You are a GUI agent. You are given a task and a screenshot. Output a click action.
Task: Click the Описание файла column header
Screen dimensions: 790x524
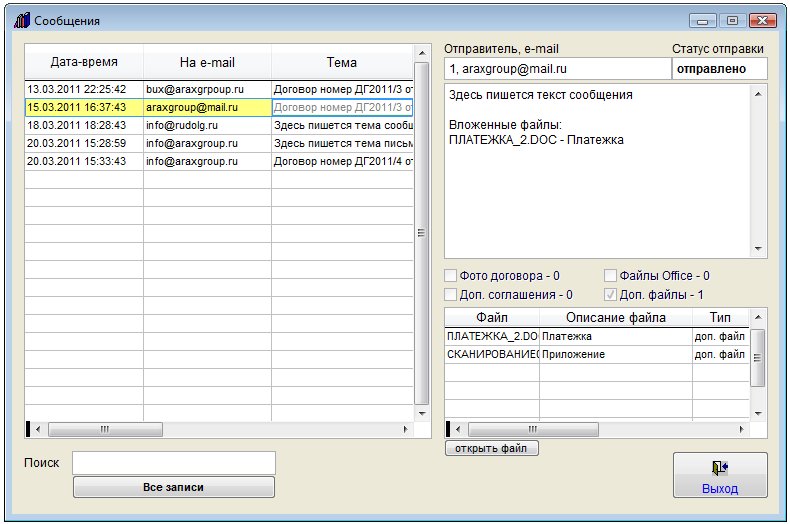tap(615, 318)
